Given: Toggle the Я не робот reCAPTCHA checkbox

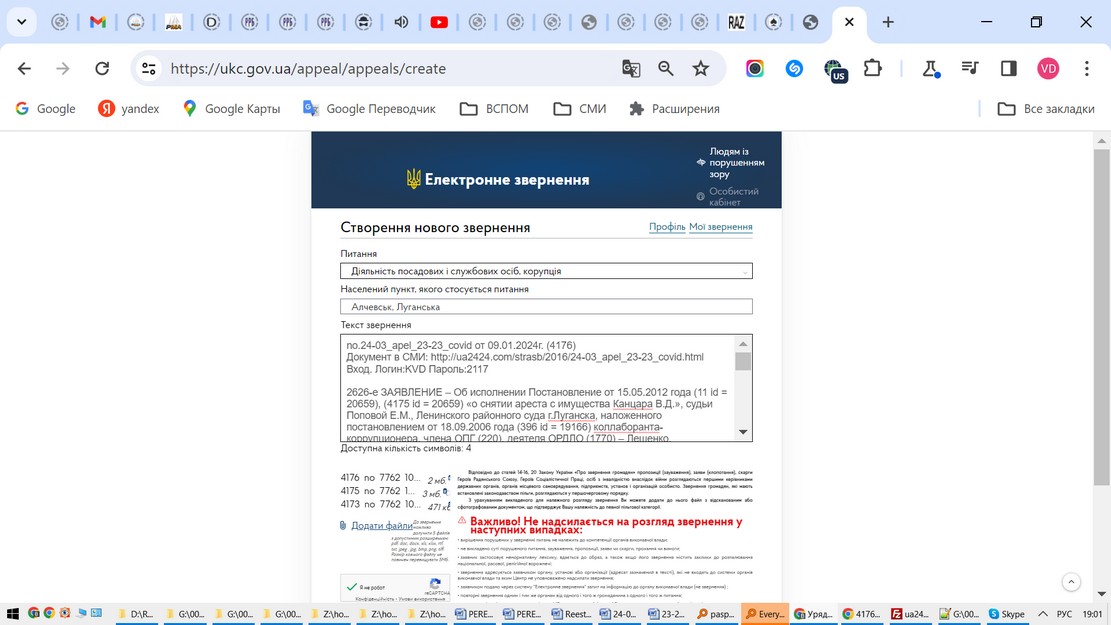Looking at the screenshot, I should (351, 587).
